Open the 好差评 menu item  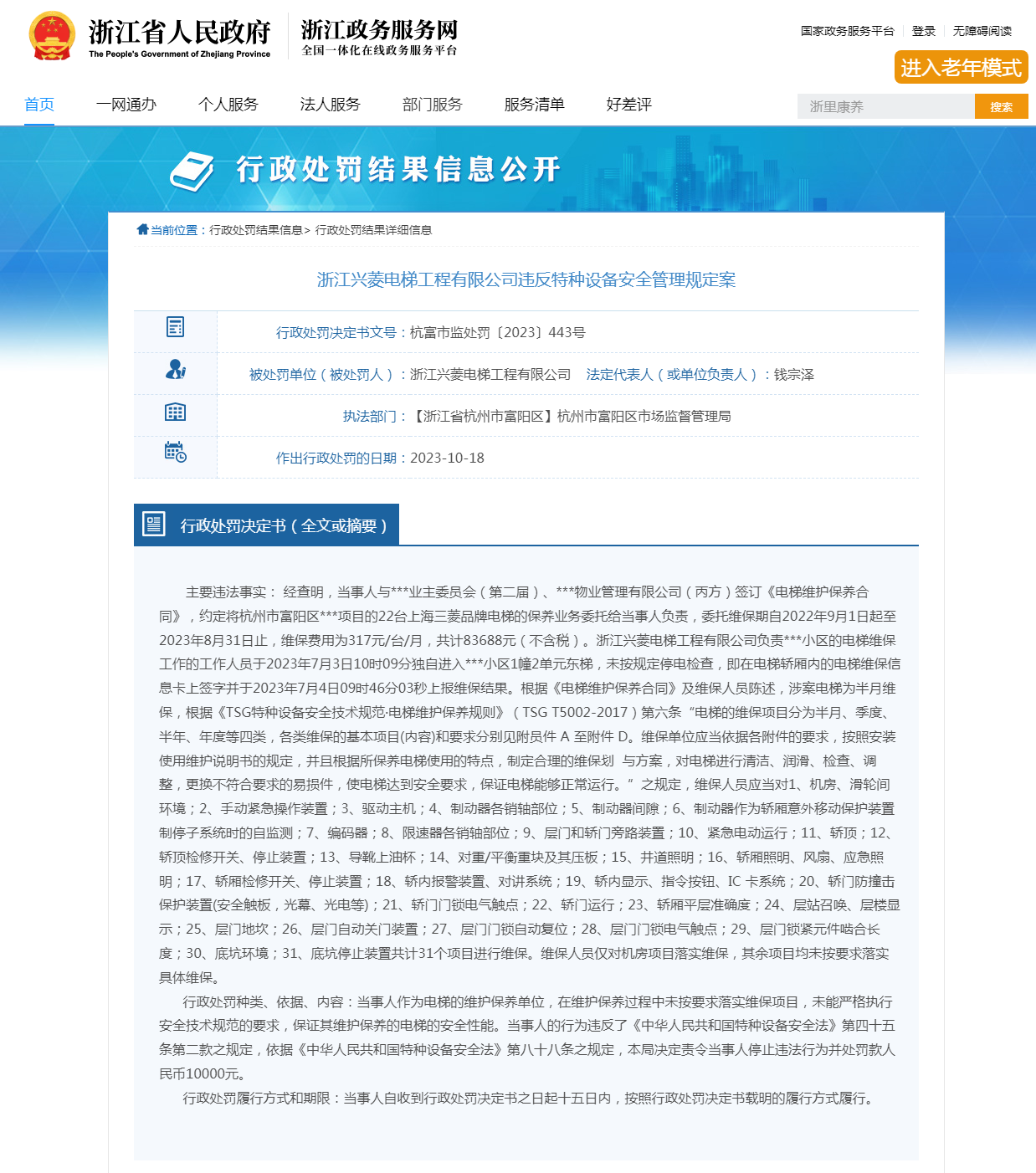point(629,105)
